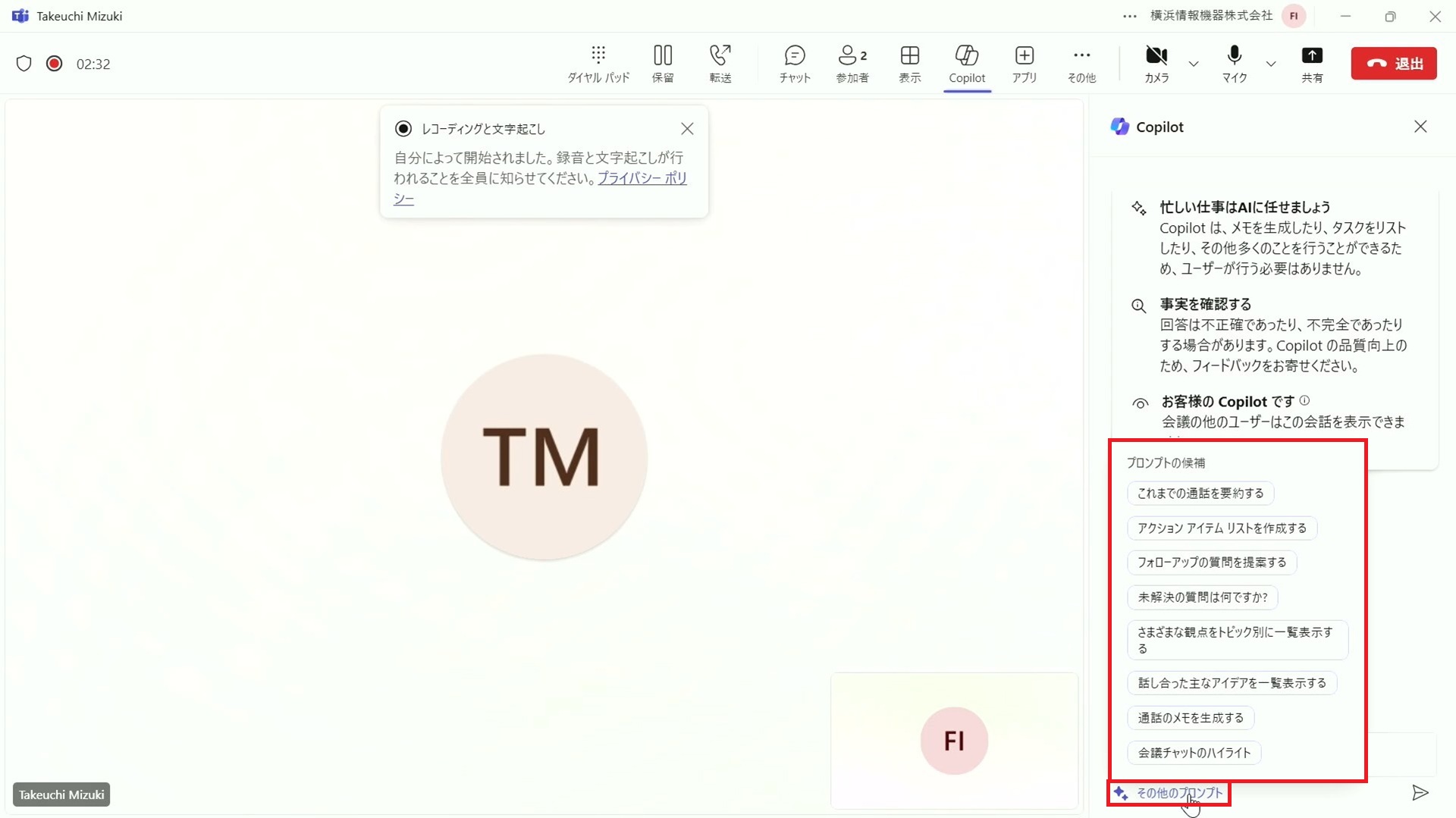Click the shield security icon

click(24, 64)
